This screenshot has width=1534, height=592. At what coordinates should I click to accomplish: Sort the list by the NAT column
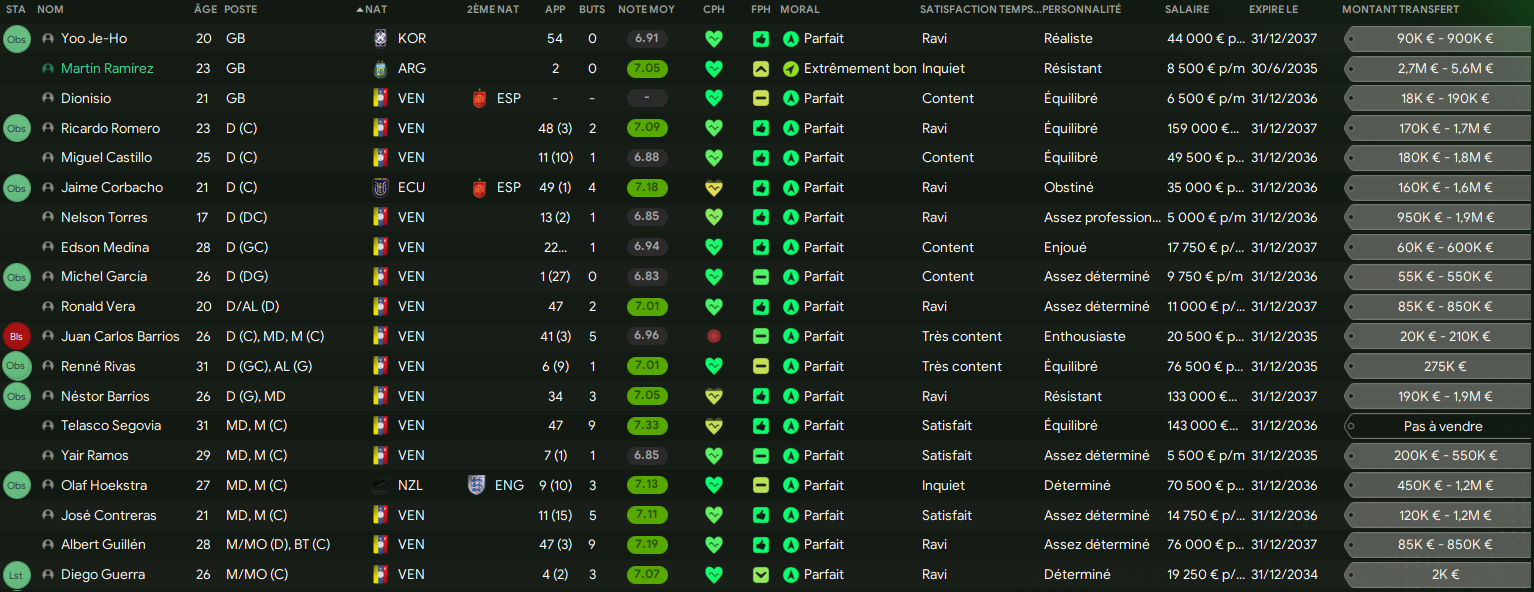coord(376,9)
